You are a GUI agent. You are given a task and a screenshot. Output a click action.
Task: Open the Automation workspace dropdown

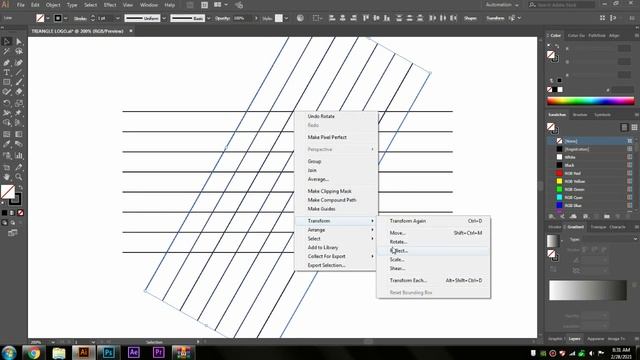click(x=502, y=5)
